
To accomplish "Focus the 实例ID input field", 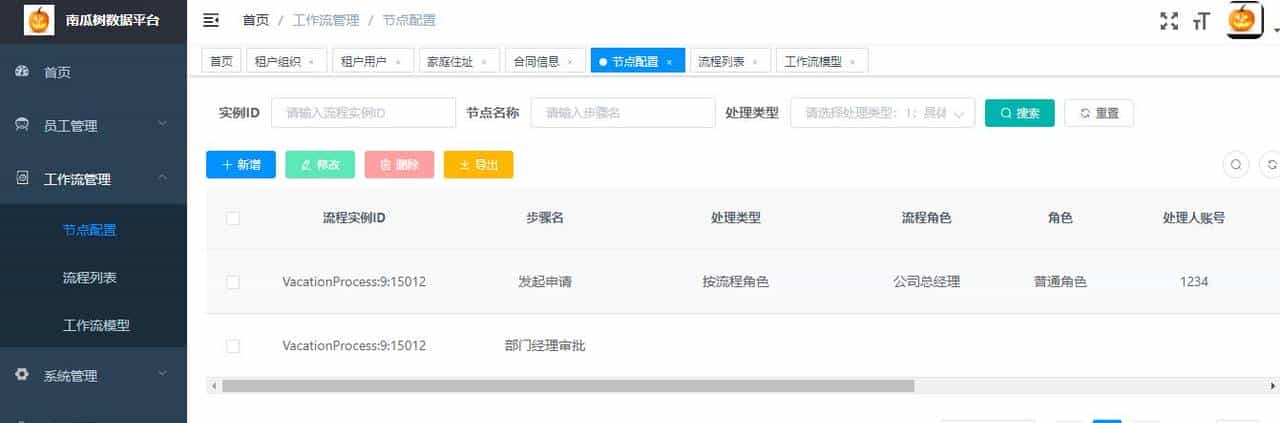I will pos(363,113).
